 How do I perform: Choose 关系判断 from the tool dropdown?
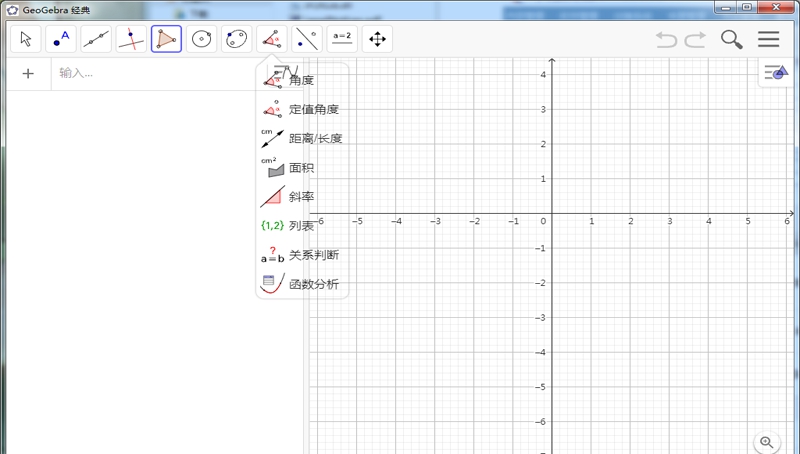(x=302, y=255)
